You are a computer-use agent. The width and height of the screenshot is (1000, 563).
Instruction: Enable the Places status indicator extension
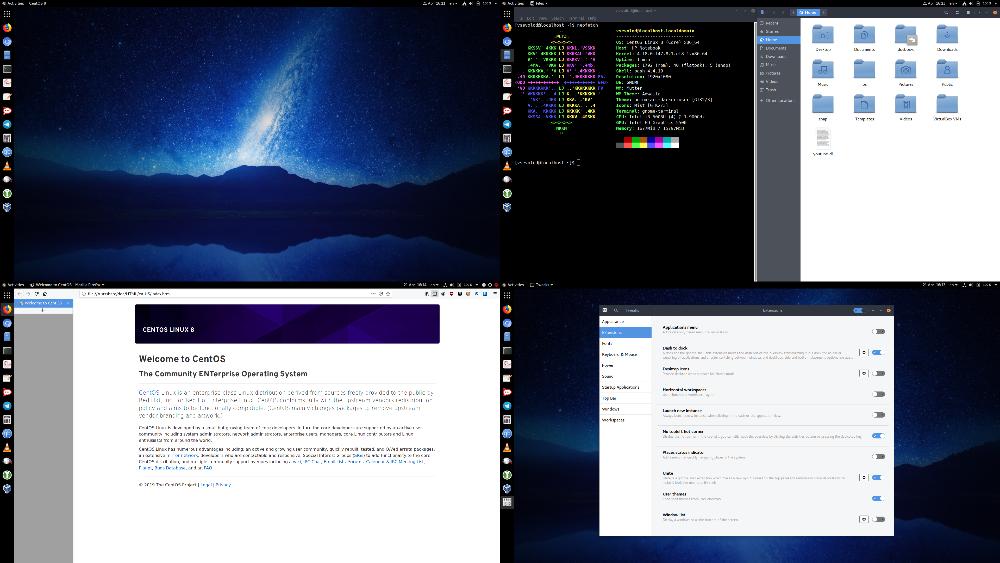tap(878, 457)
